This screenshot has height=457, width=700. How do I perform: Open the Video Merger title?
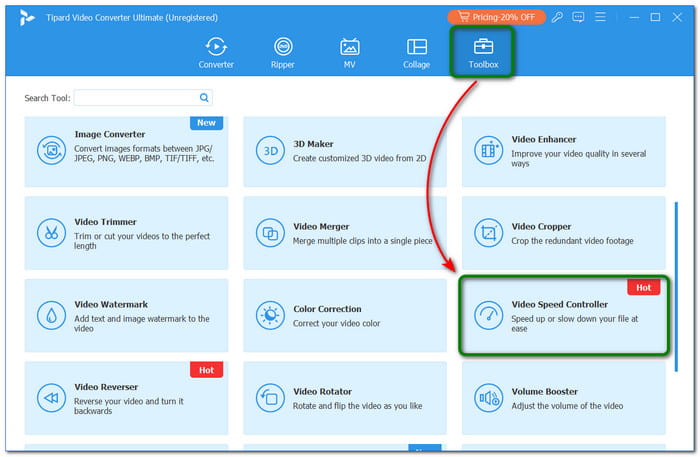pyautogui.click(x=321, y=226)
